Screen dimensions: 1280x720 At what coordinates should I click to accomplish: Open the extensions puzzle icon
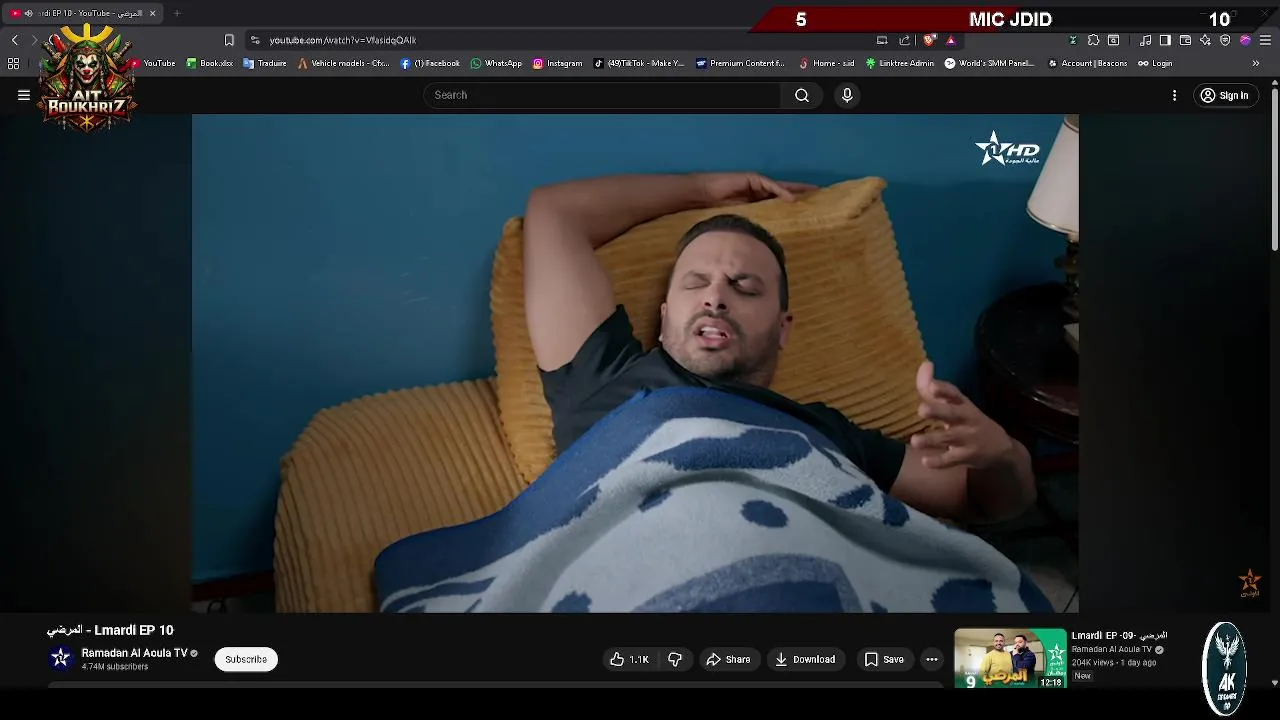click(1093, 40)
